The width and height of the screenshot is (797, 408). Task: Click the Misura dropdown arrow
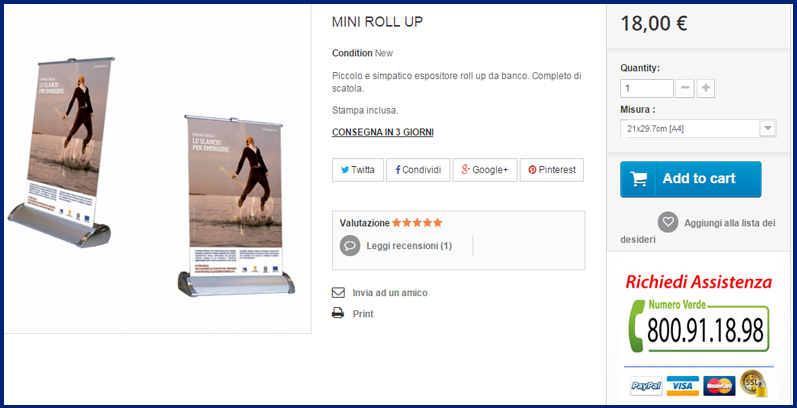(768, 129)
